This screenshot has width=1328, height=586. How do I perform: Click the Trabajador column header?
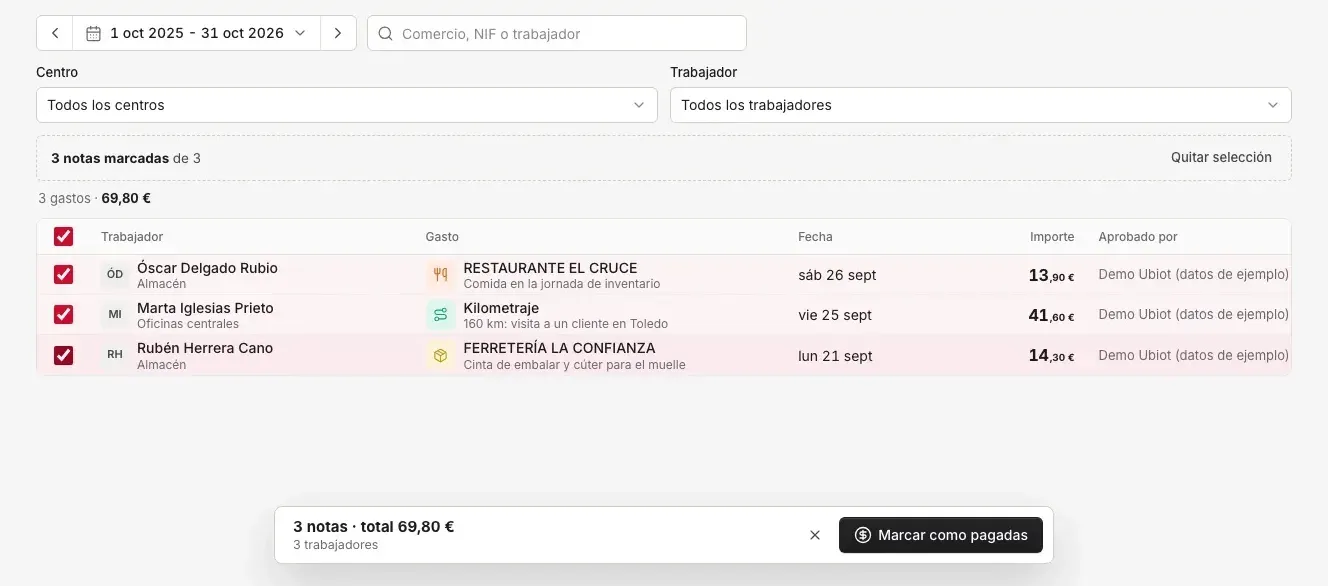(x=132, y=237)
